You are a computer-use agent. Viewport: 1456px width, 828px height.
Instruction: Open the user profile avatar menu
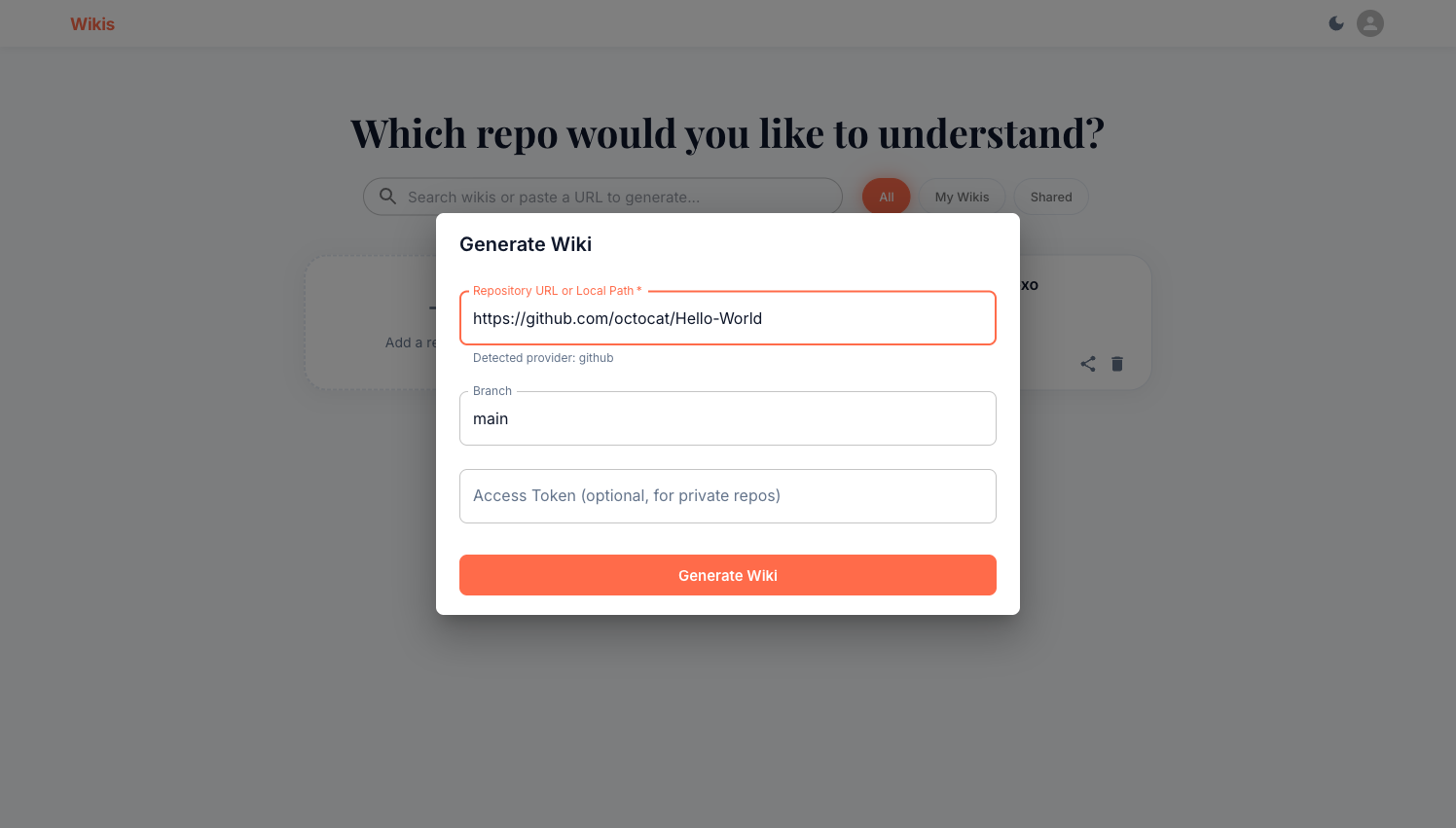click(1369, 22)
